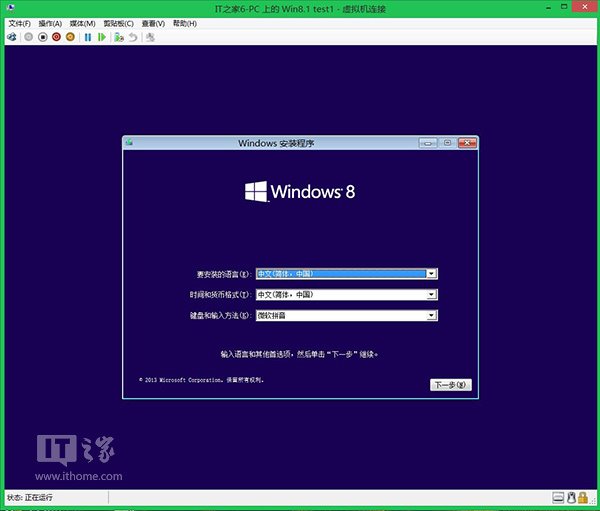Image resolution: width=600 pixels, height=511 pixels.
Task: Expand the 键盘和输入方法 dropdown
Action: pyautogui.click(x=431, y=315)
